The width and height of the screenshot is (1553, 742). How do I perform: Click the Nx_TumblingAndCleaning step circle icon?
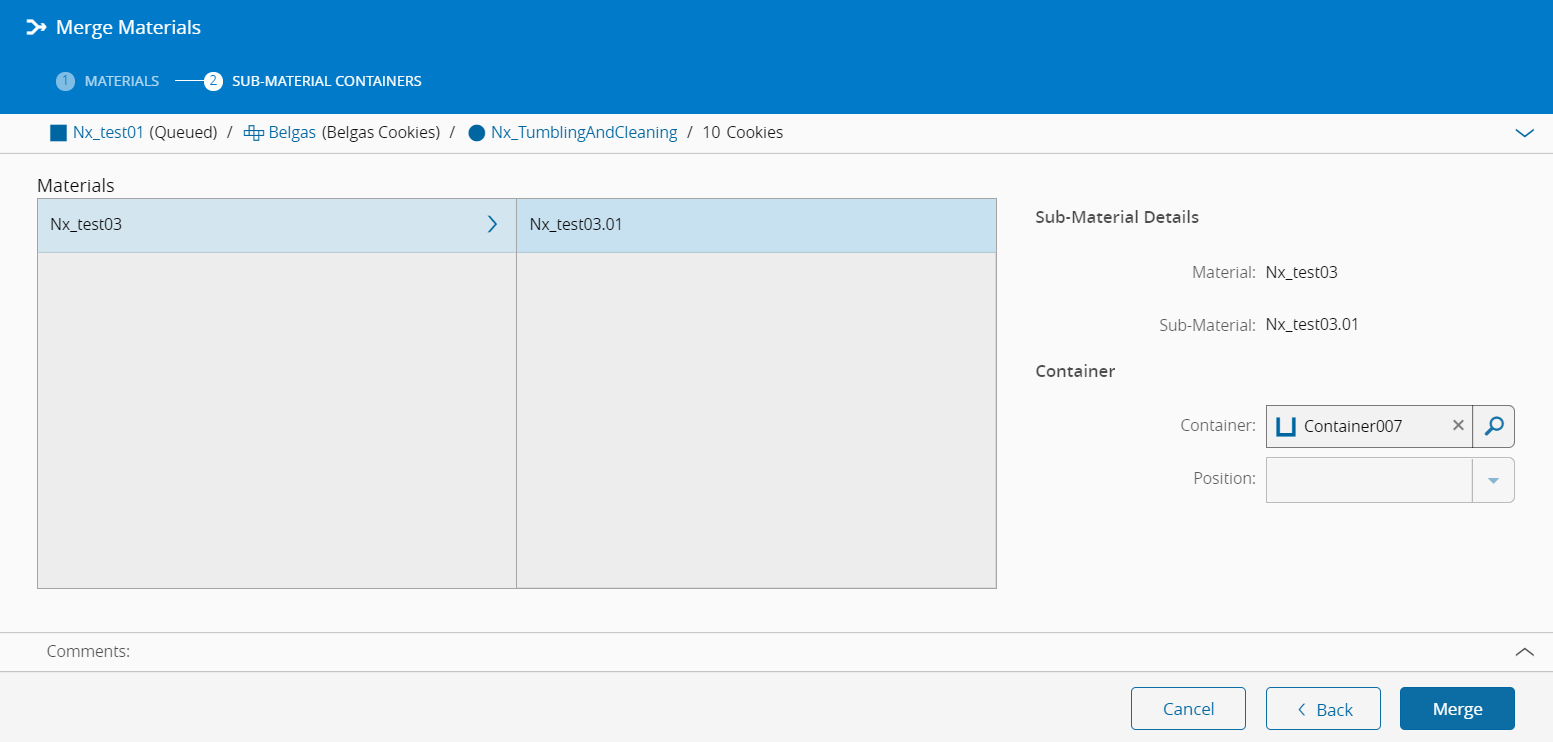click(477, 132)
